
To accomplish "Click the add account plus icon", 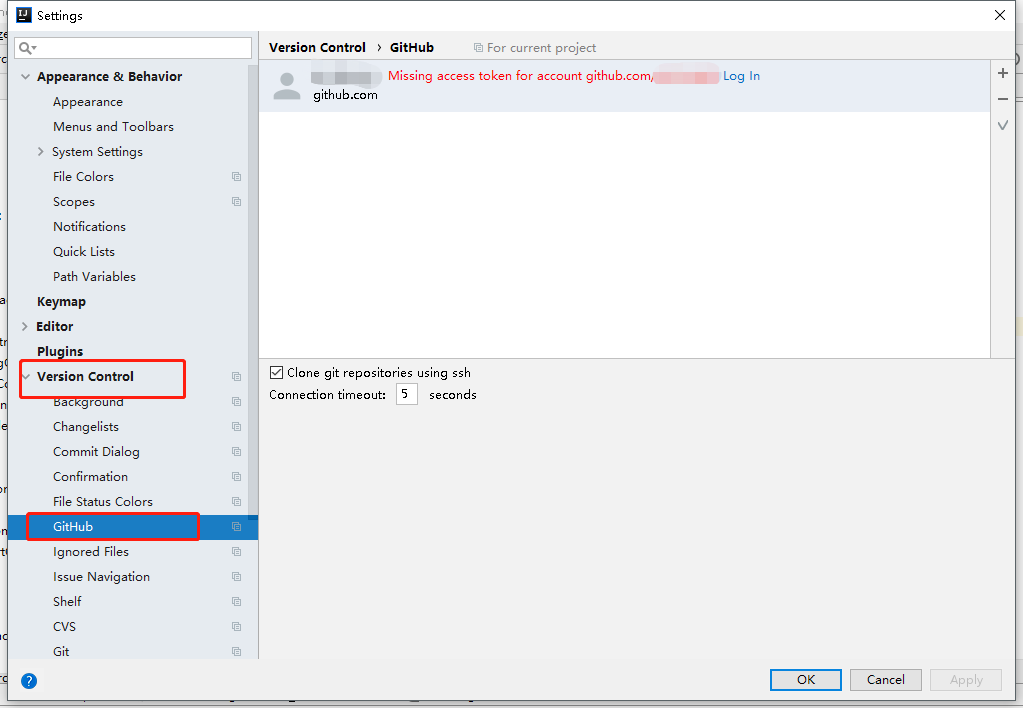I will pyautogui.click(x=1003, y=73).
